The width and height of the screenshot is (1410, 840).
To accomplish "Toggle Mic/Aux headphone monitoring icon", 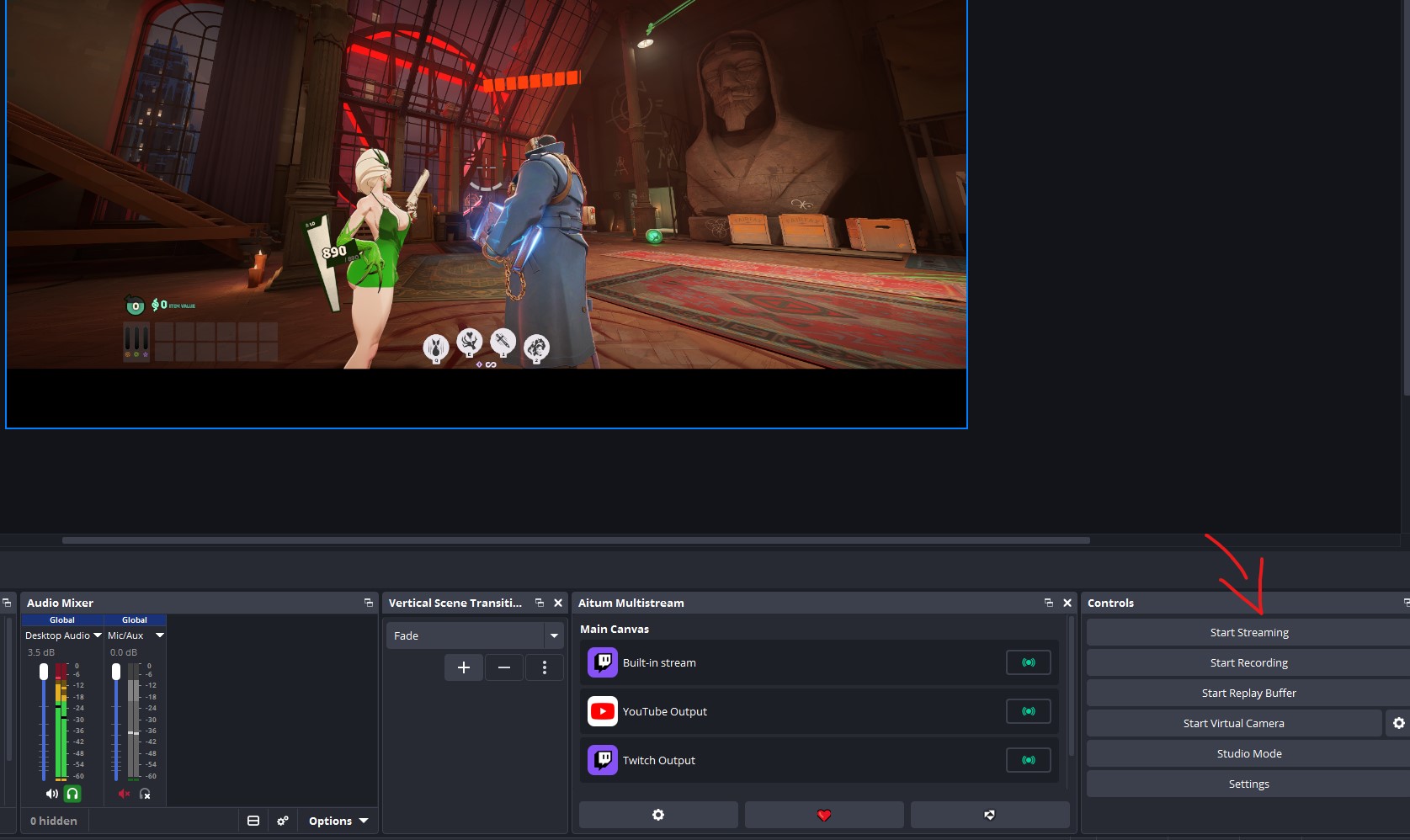I will click(x=145, y=794).
